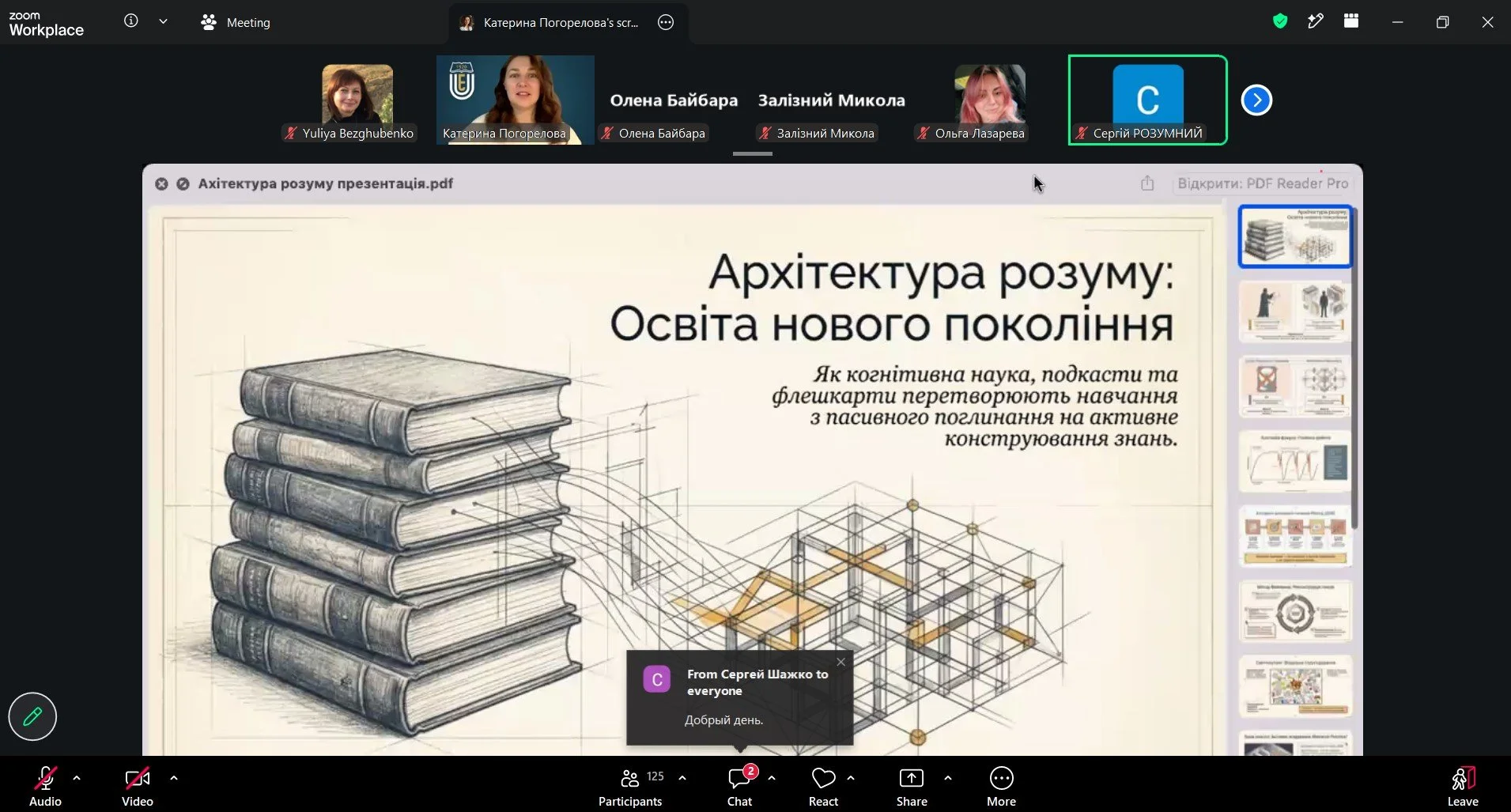Select the second slide thumbnail in the sidebar
Image resolution: width=1511 pixels, height=812 pixels.
tap(1295, 311)
